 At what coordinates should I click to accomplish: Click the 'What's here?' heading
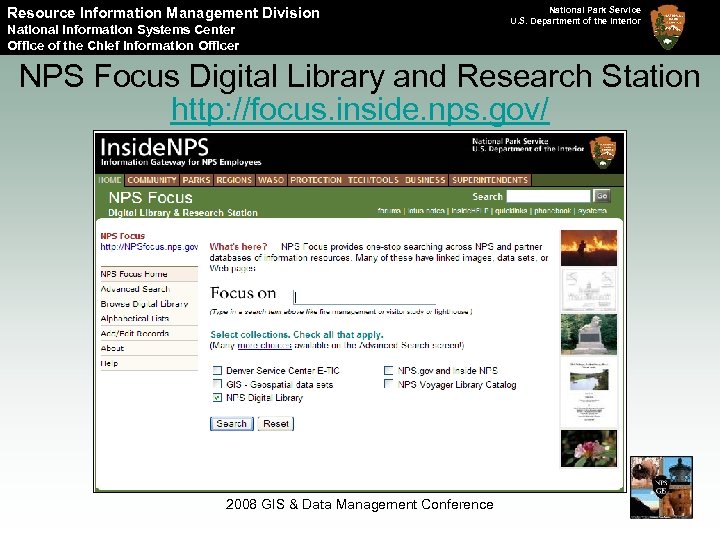pos(238,247)
